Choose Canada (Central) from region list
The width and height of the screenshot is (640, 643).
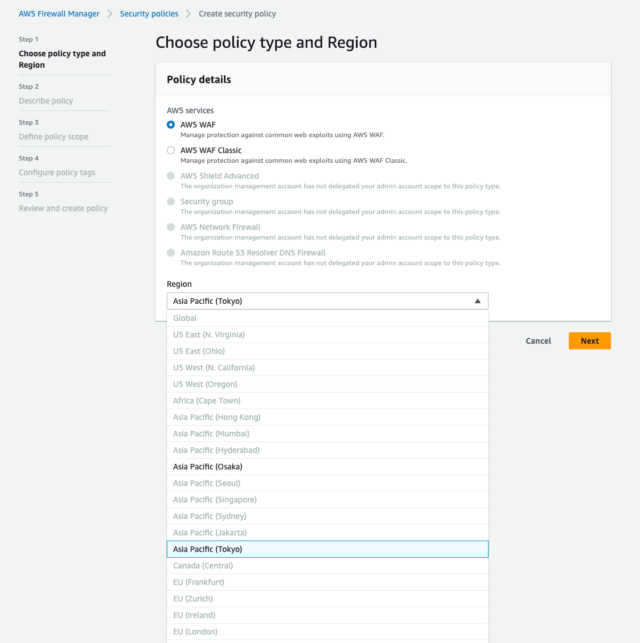(x=327, y=566)
